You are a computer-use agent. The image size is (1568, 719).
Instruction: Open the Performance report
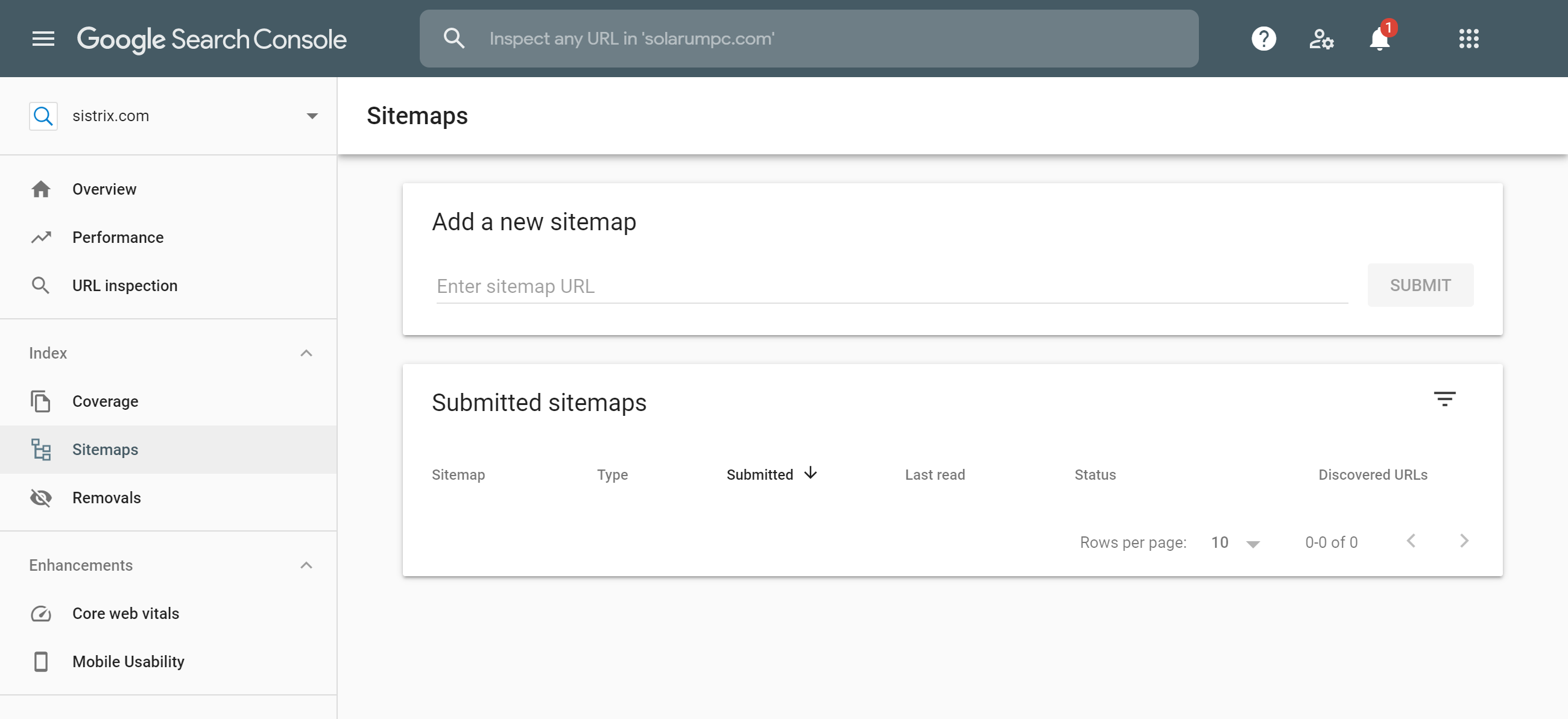169,237
